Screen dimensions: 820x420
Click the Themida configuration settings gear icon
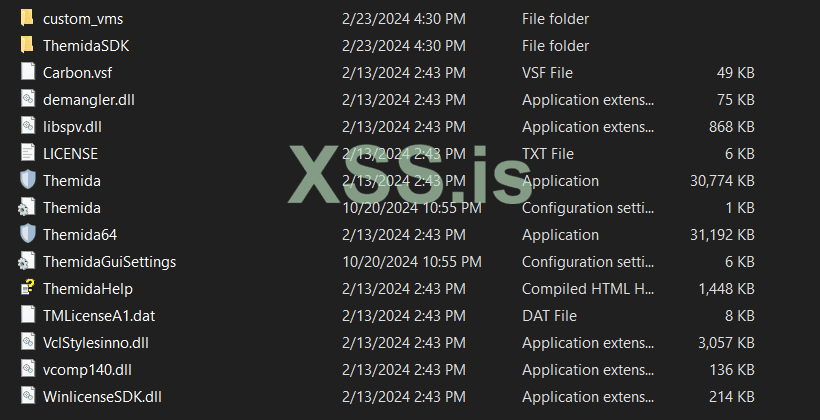tap(27, 208)
